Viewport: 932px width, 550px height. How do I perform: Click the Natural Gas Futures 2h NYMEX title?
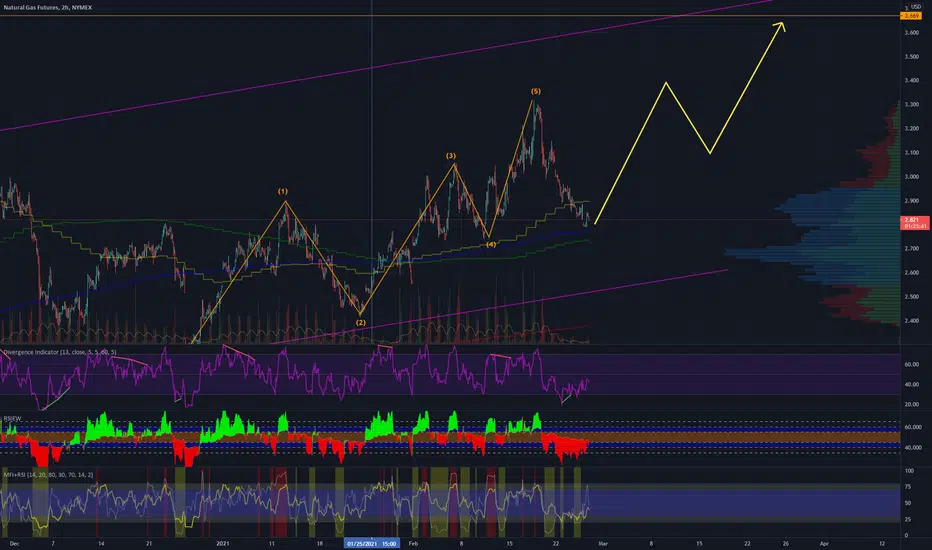[48, 7]
